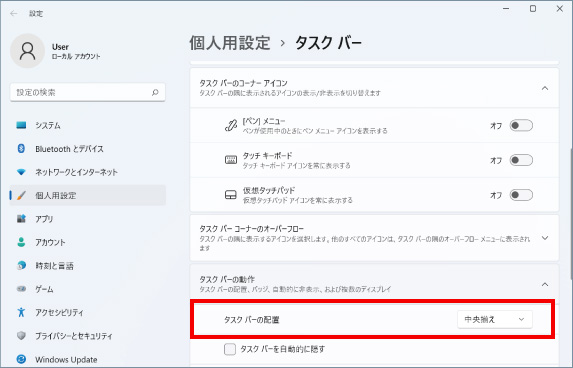Click 個人用設定 breadcrumb link
This screenshot has width=573, height=368.
230,43
